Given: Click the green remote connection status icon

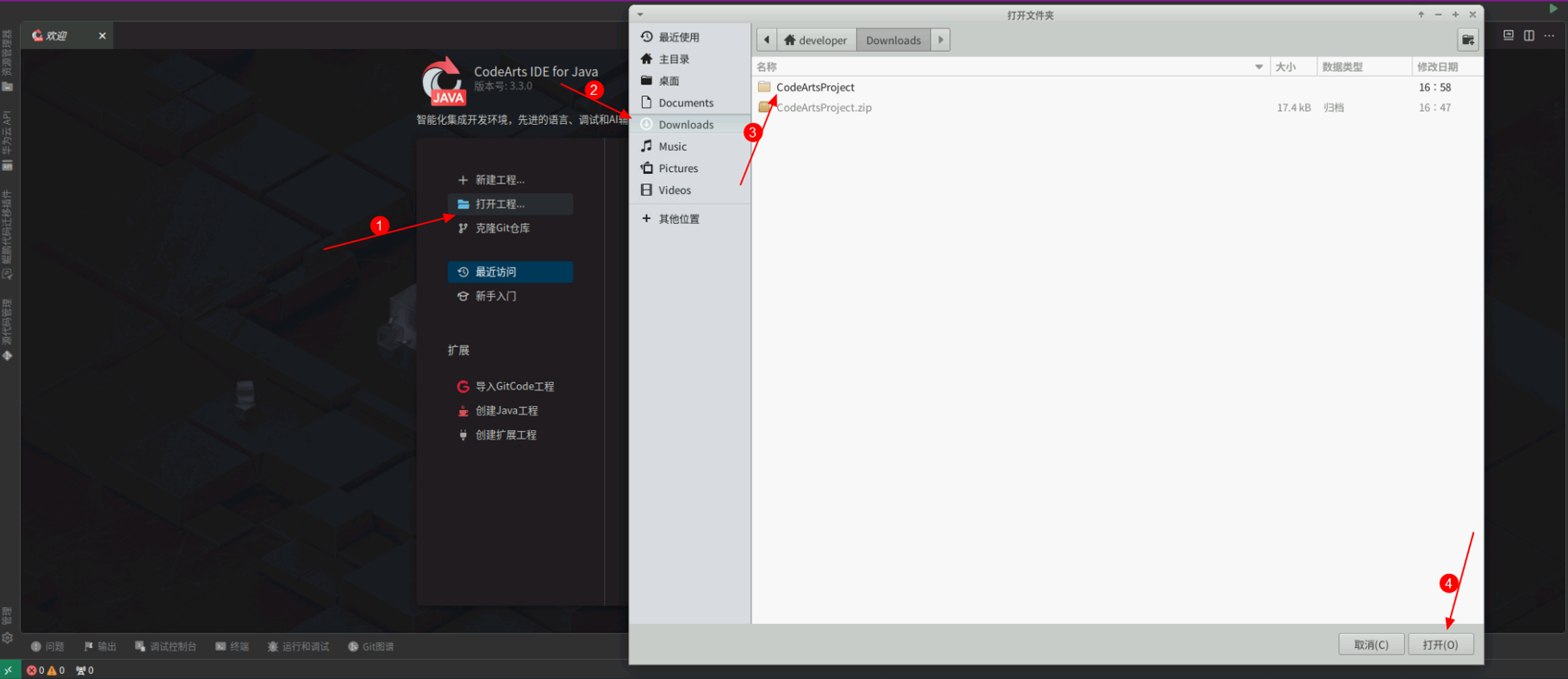Looking at the screenshot, I should (x=9, y=670).
